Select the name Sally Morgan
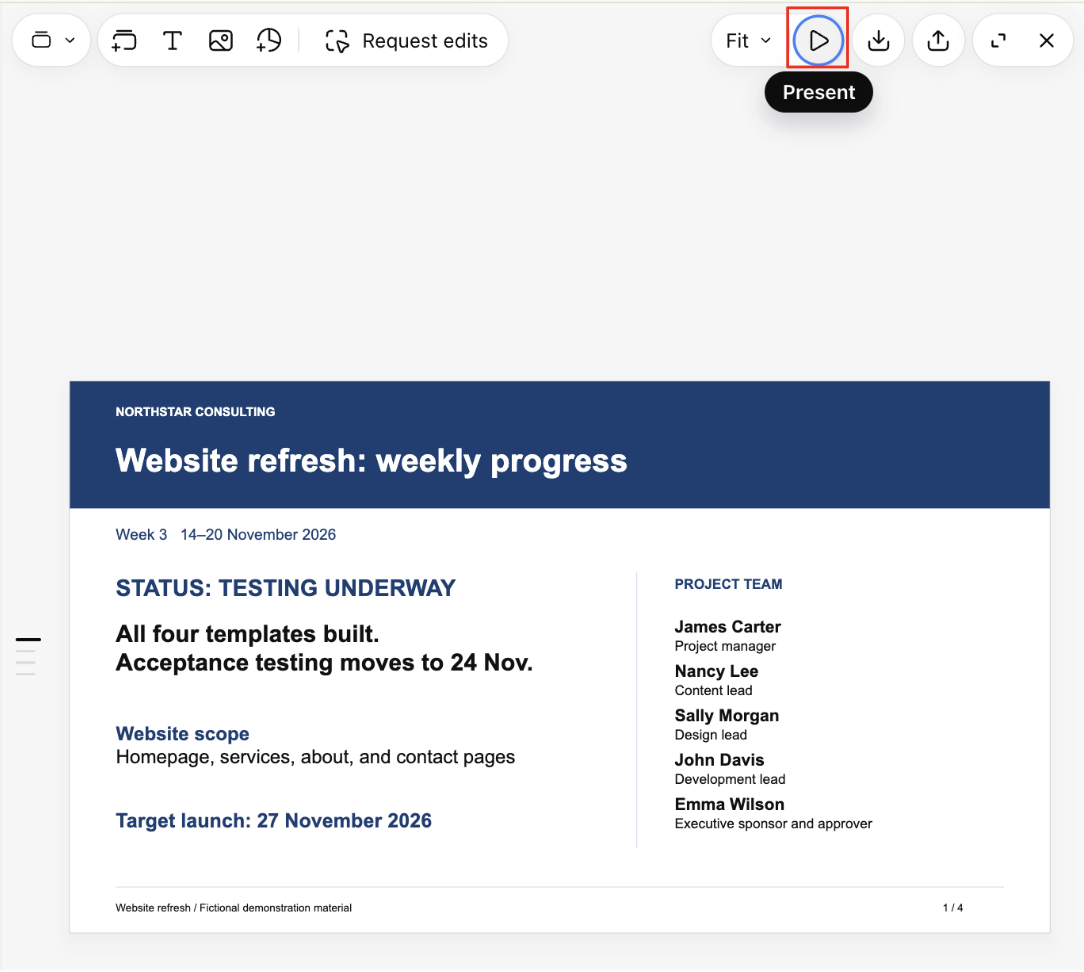Image resolution: width=1084 pixels, height=972 pixels. click(x=727, y=716)
